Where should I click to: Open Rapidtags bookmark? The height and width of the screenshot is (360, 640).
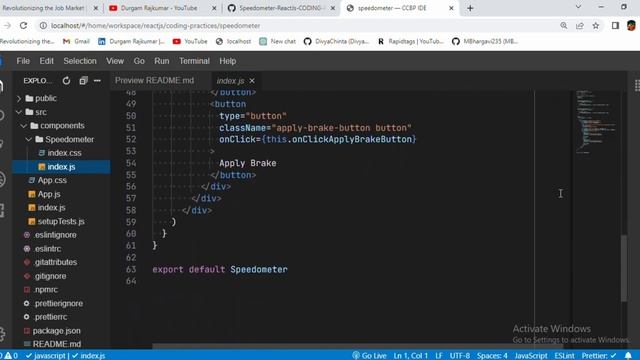[410, 41]
